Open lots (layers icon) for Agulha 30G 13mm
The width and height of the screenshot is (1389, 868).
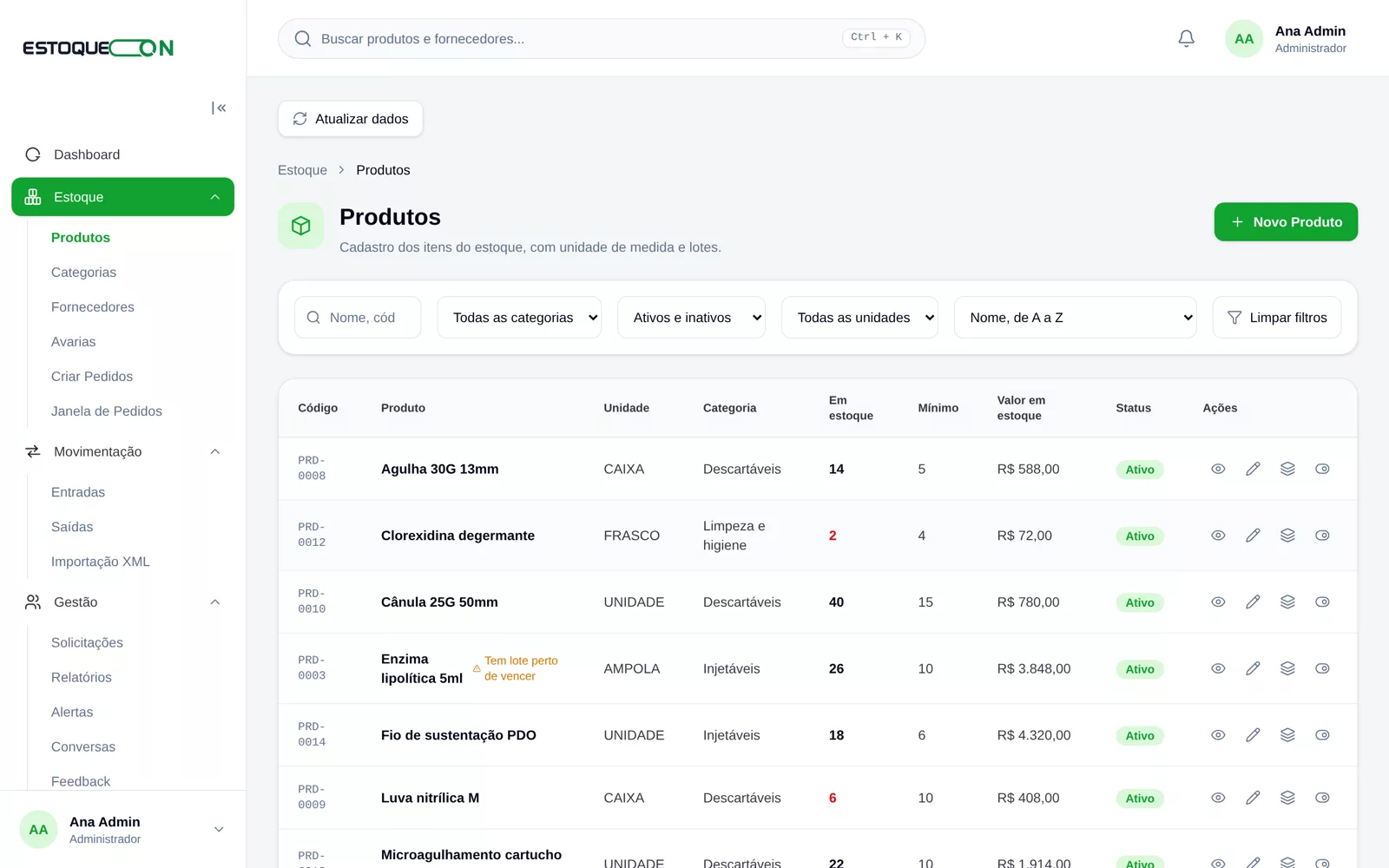point(1287,469)
